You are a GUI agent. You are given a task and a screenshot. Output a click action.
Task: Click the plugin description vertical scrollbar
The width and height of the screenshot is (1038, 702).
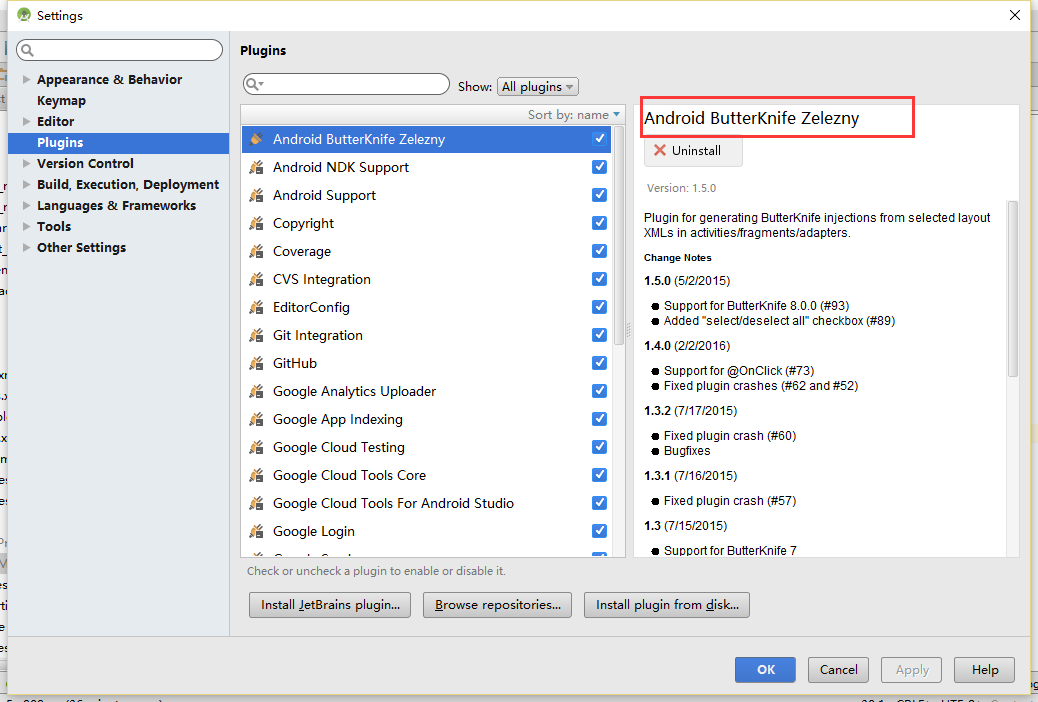[1013, 290]
